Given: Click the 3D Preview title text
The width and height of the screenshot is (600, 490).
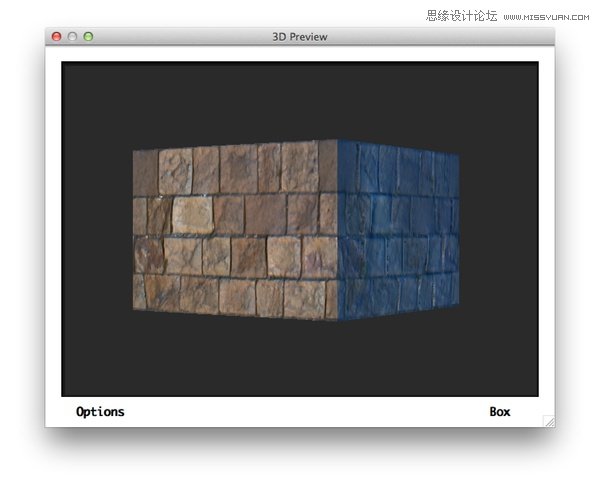Looking at the screenshot, I should pos(300,37).
